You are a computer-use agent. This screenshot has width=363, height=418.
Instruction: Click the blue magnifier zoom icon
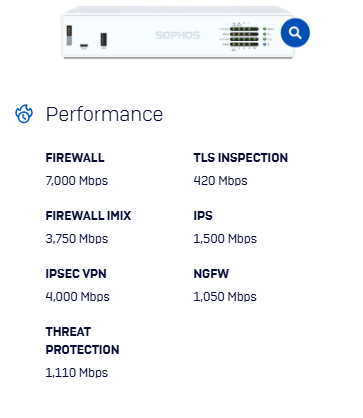click(295, 33)
